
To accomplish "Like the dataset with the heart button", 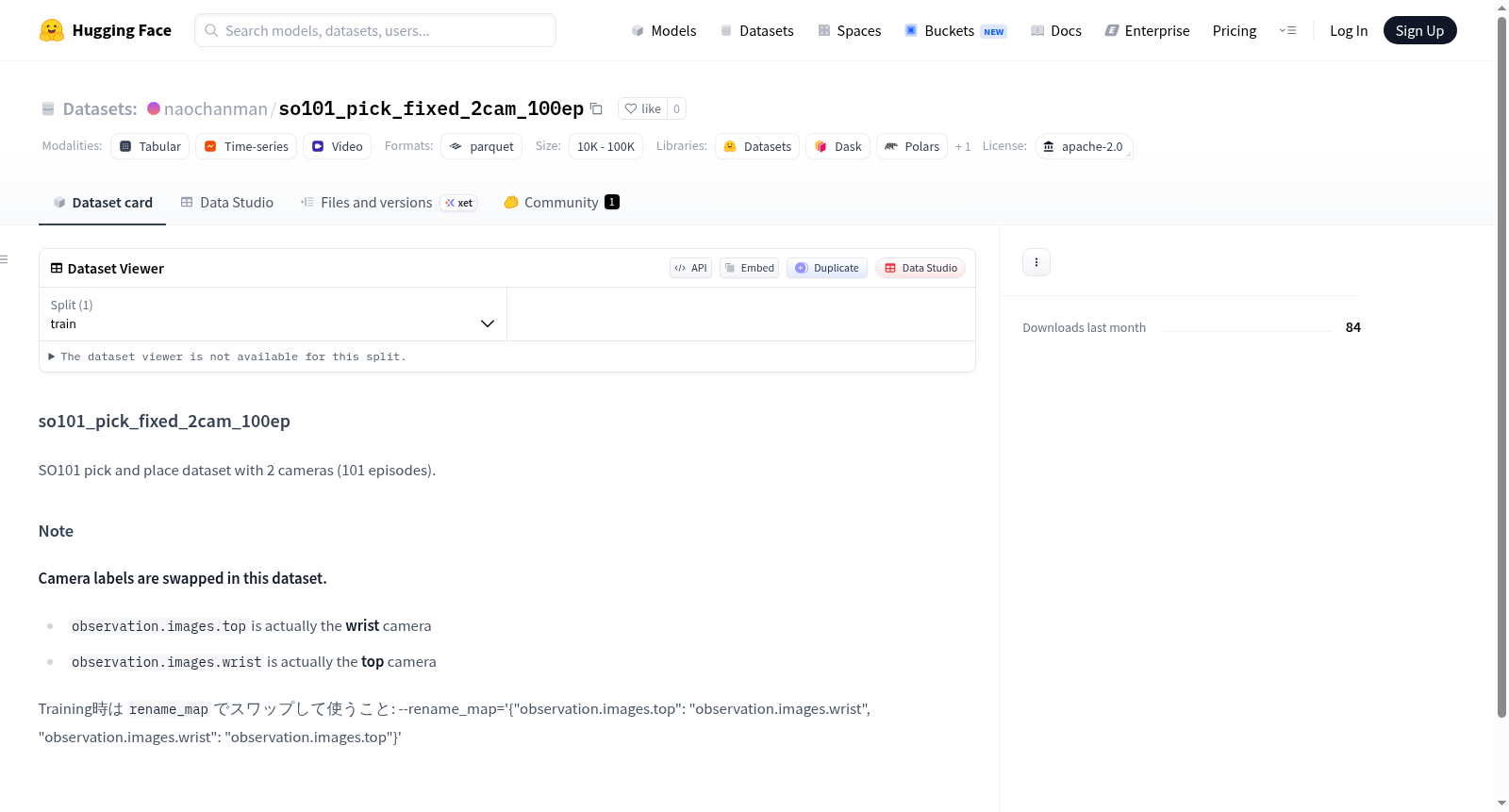I will pos(643,108).
